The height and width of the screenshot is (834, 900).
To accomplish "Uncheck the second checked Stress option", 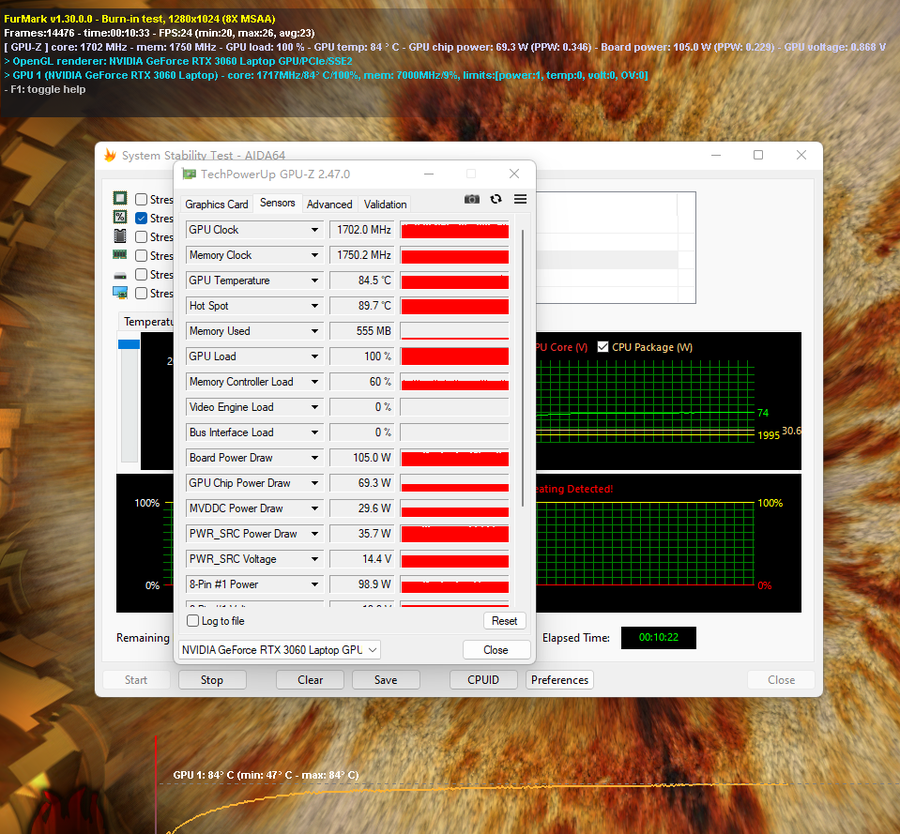I will click(x=141, y=218).
